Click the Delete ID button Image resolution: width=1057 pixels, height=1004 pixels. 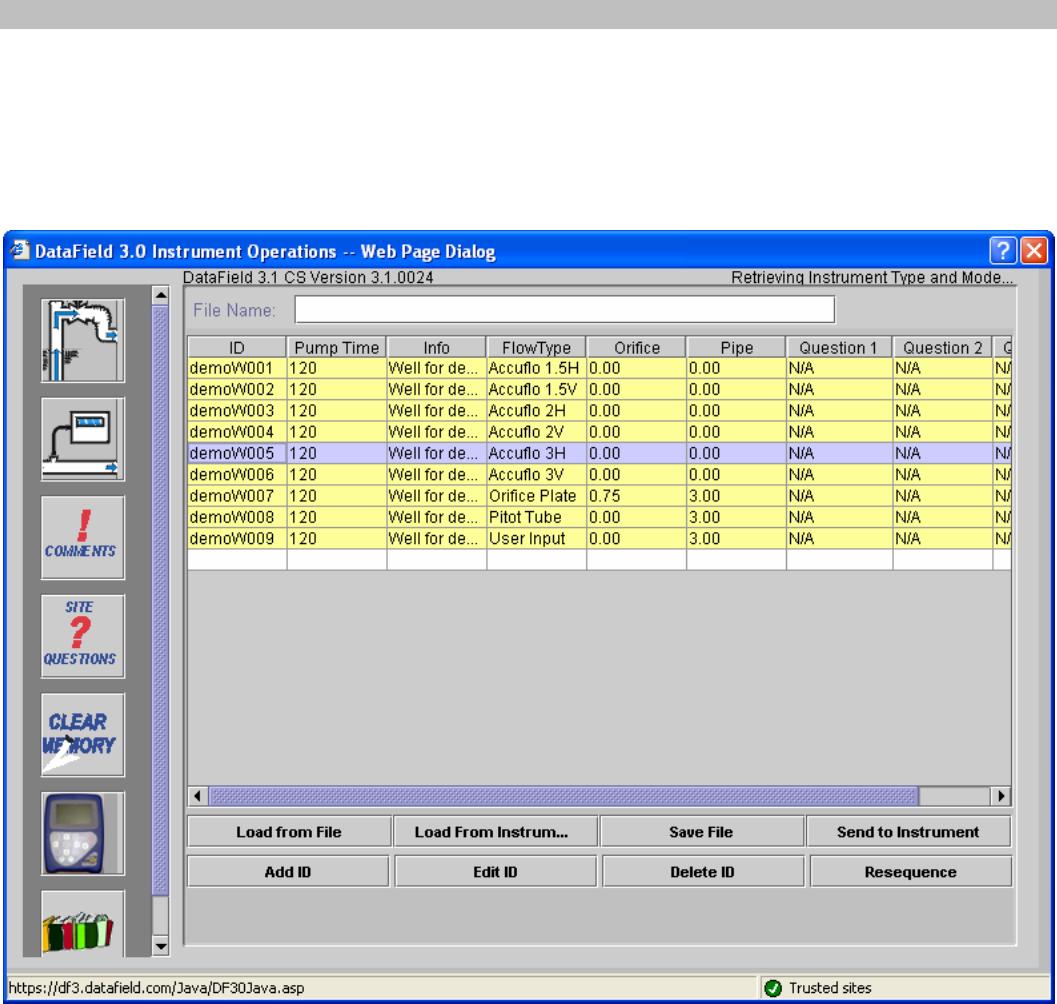click(702, 872)
